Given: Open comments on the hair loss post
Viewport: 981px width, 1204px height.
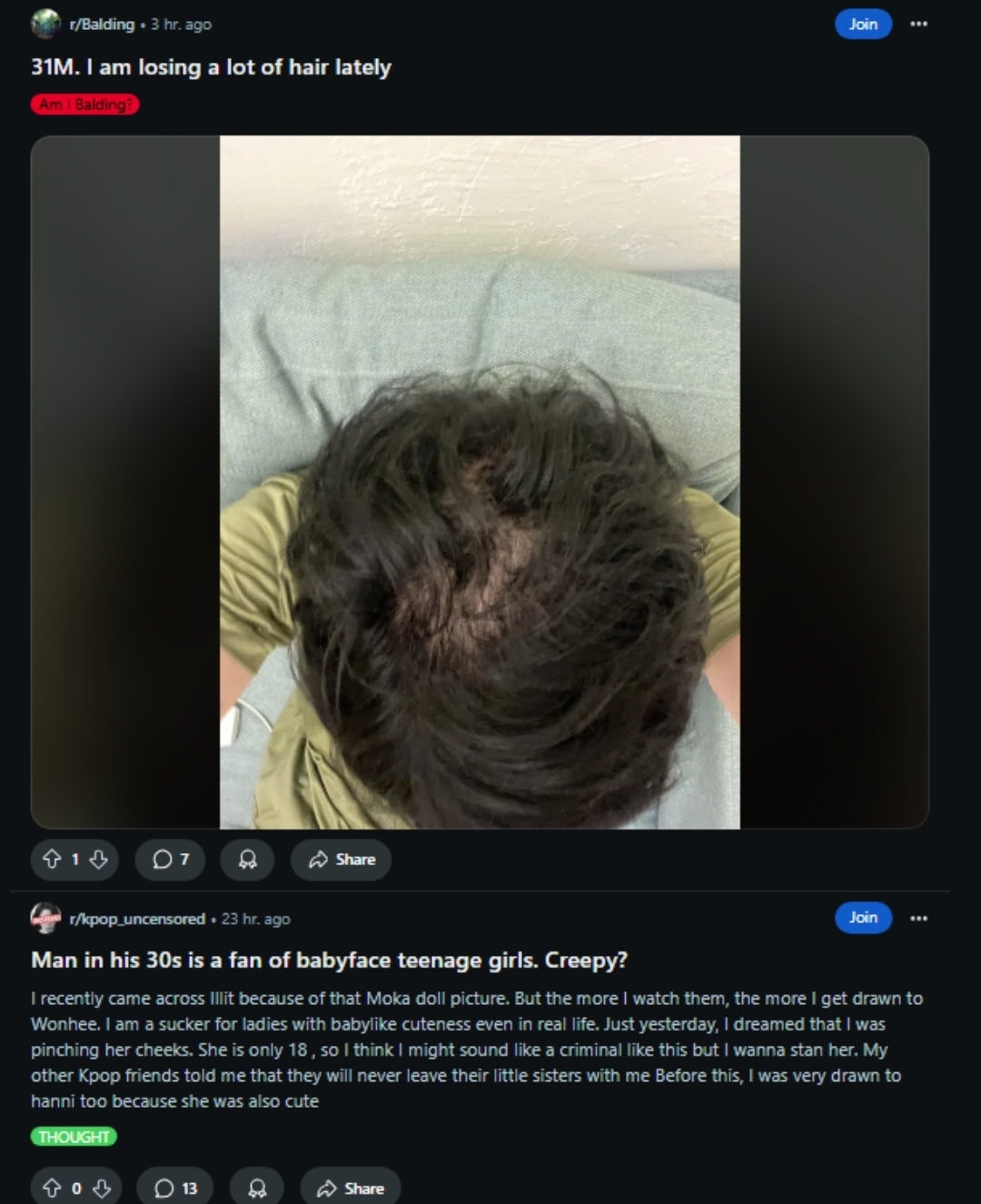Looking at the screenshot, I should click(x=170, y=860).
